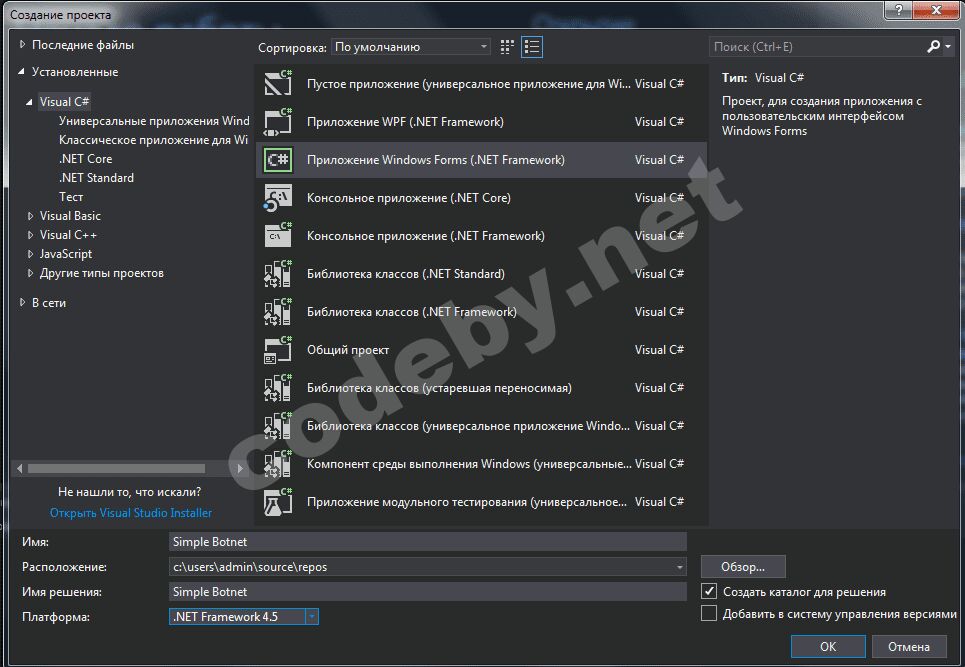Click the Общий проект template icon
The width and height of the screenshot is (965, 667).
[278, 349]
